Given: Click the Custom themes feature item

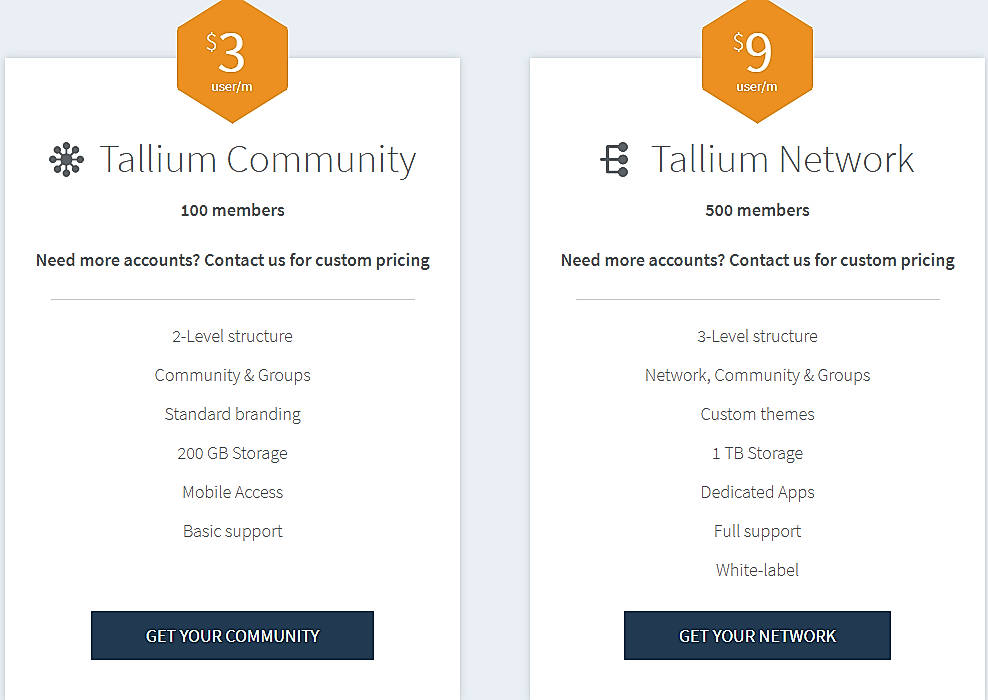Looking at the screenshot, I should [x=757, y=414].
